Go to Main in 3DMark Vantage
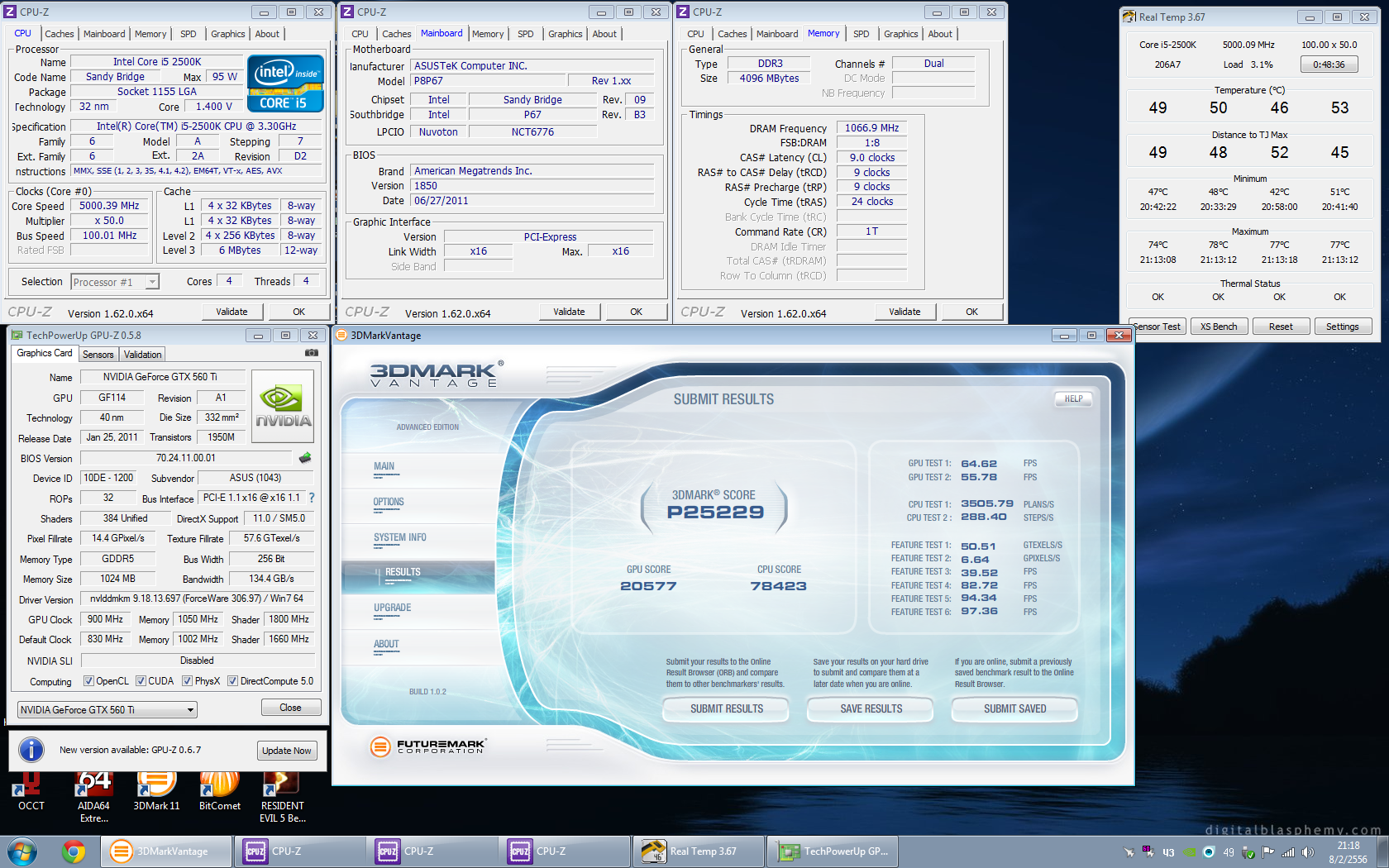Screen dimensions: 1389x868 [384, 466]
